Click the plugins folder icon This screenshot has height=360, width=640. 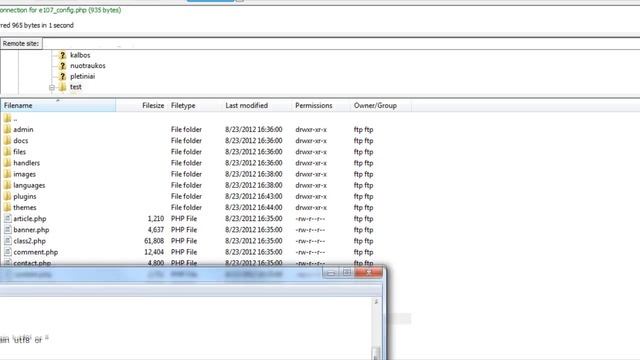click(7, 196)
